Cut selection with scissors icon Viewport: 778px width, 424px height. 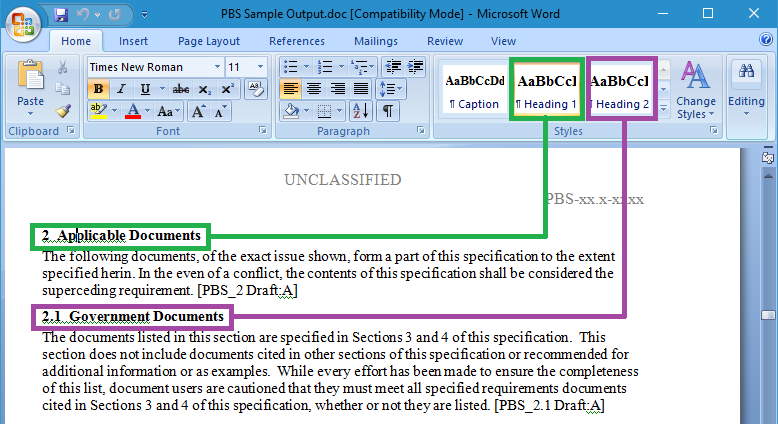point(63,67)
